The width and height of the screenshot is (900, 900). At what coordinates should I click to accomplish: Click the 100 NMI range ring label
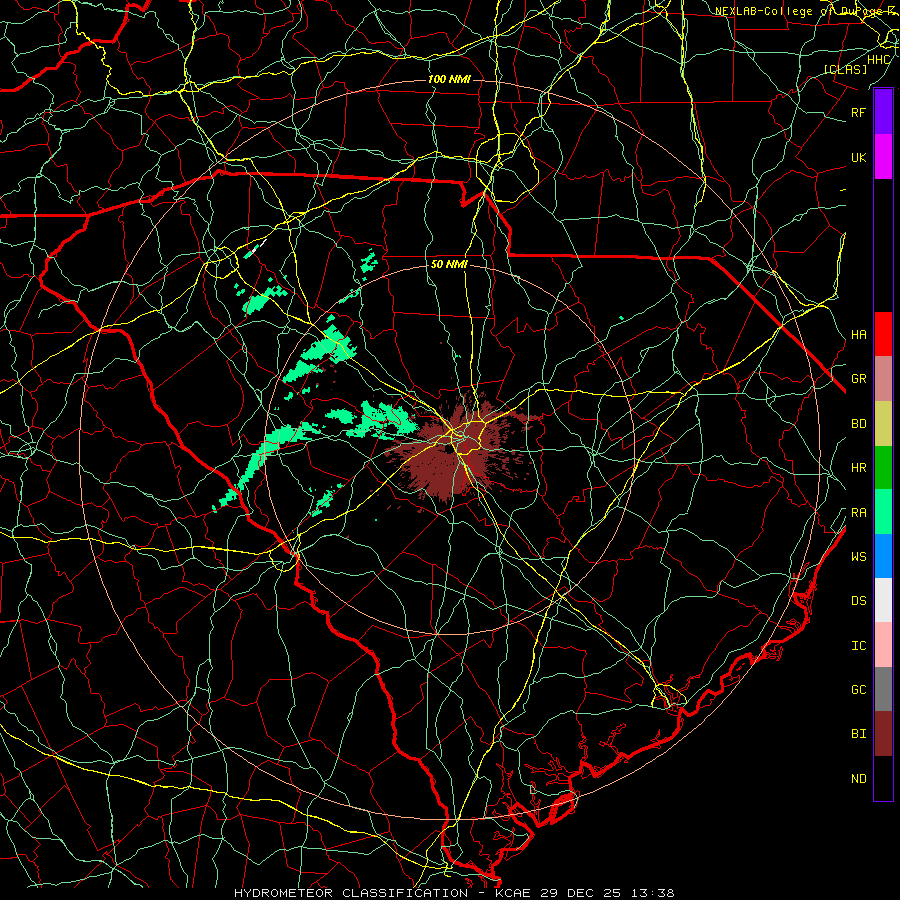click(449, 79)
